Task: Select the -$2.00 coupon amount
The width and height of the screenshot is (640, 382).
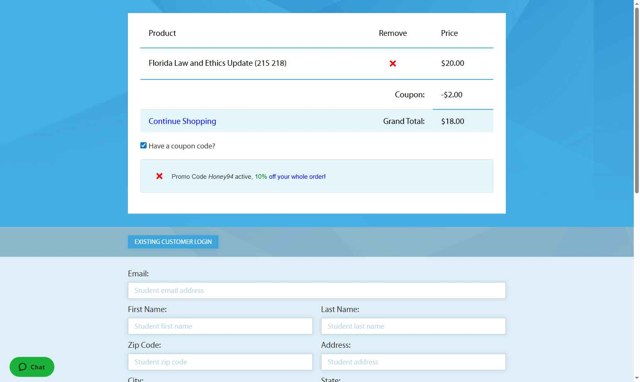Action: coord(451,95)
